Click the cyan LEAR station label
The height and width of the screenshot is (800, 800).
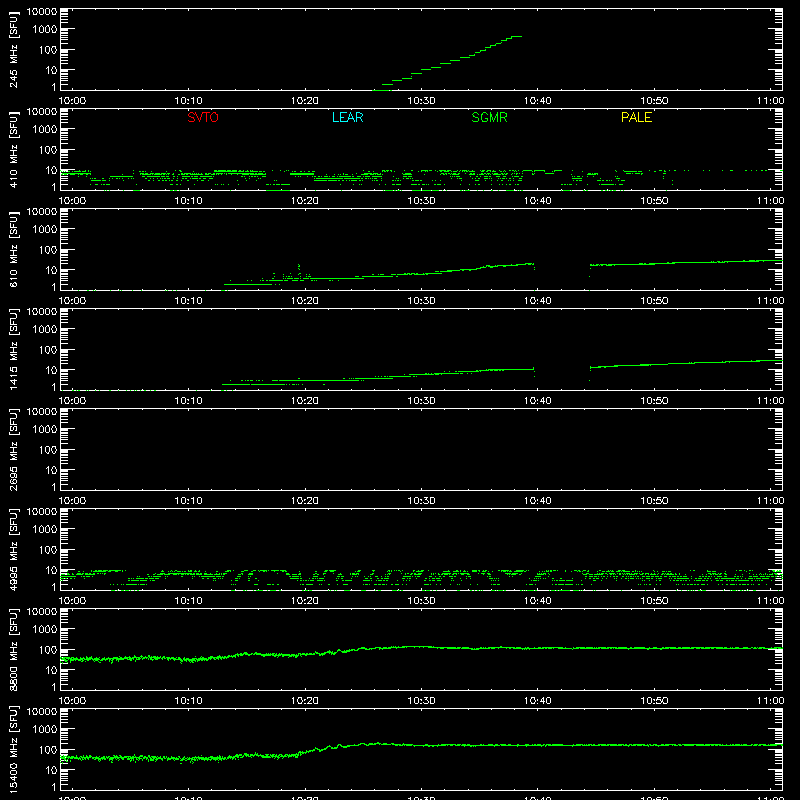coord(347,117)
